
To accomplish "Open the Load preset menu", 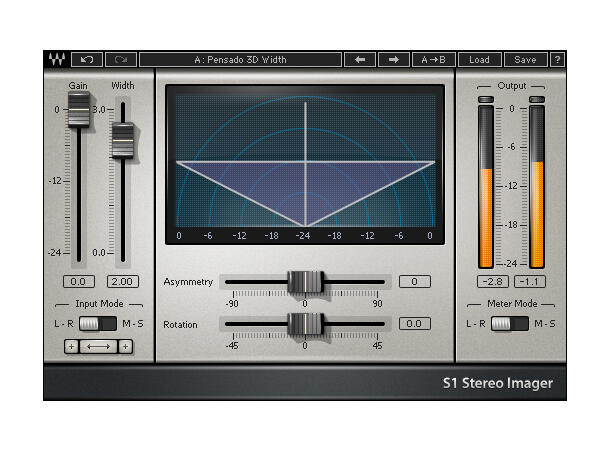I will (479, 60).
